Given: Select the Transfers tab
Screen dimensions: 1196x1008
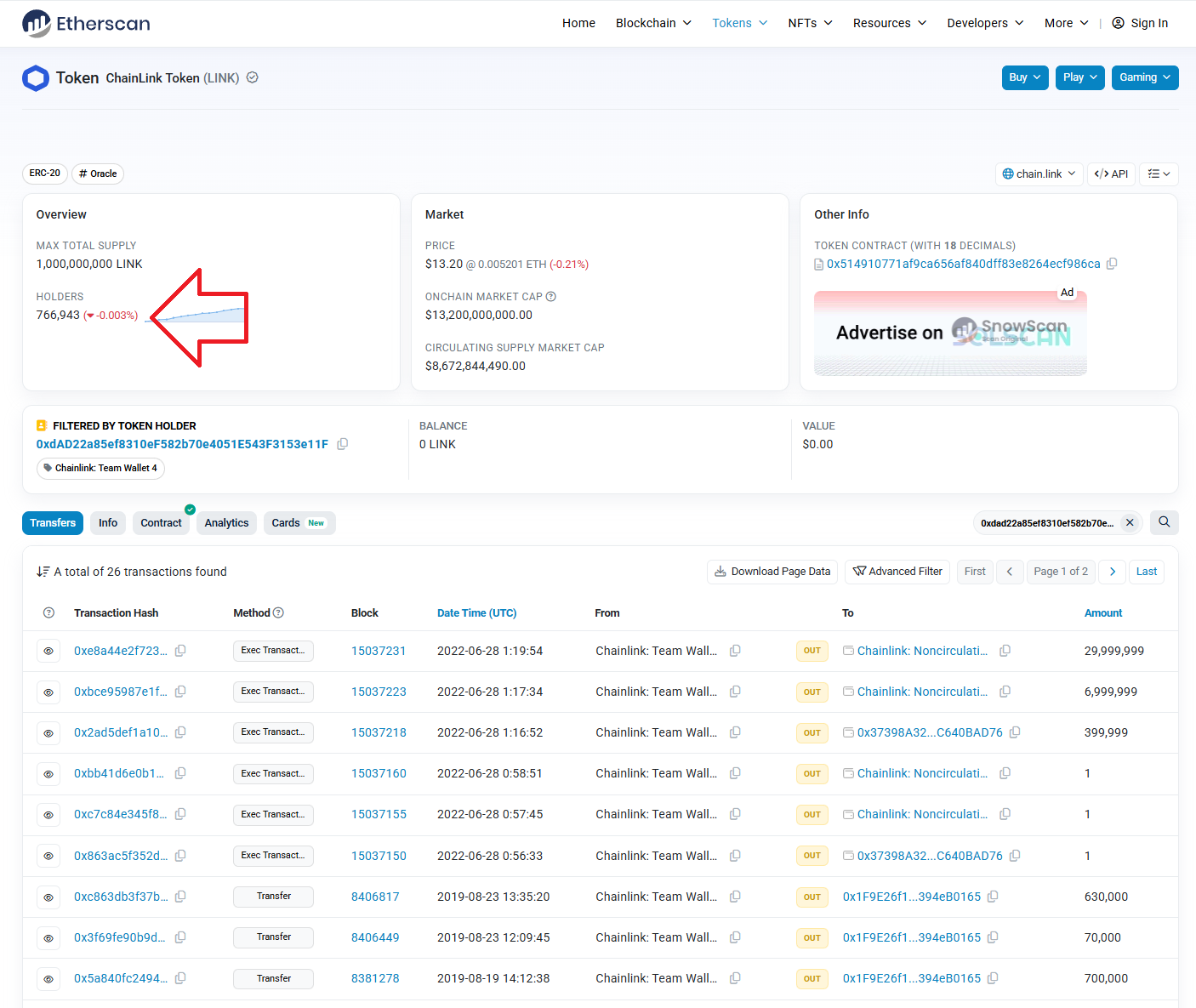Looking at the screenshot, I should [x=53, y=523].
